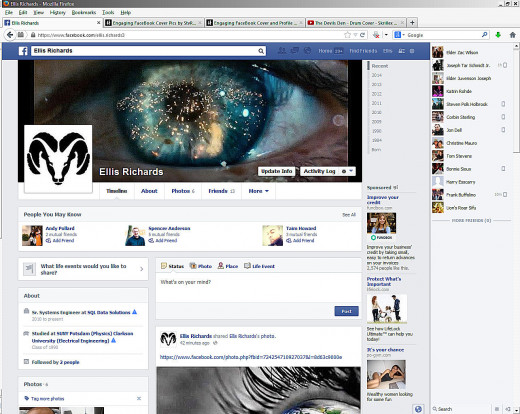Click the Home link in blue bar
520x414 pixels.
(325, 51)
